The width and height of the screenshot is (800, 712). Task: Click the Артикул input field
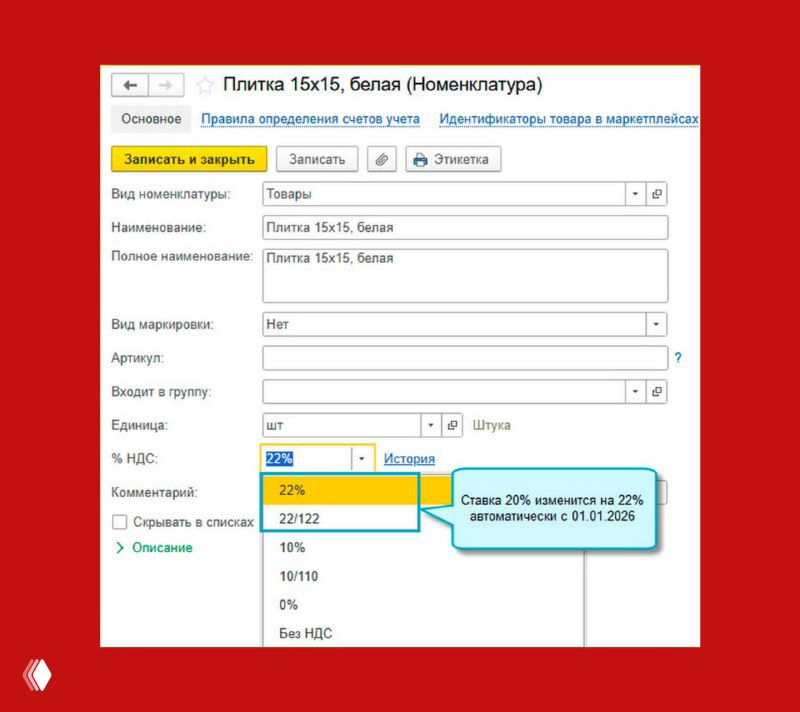coord(464,358)
